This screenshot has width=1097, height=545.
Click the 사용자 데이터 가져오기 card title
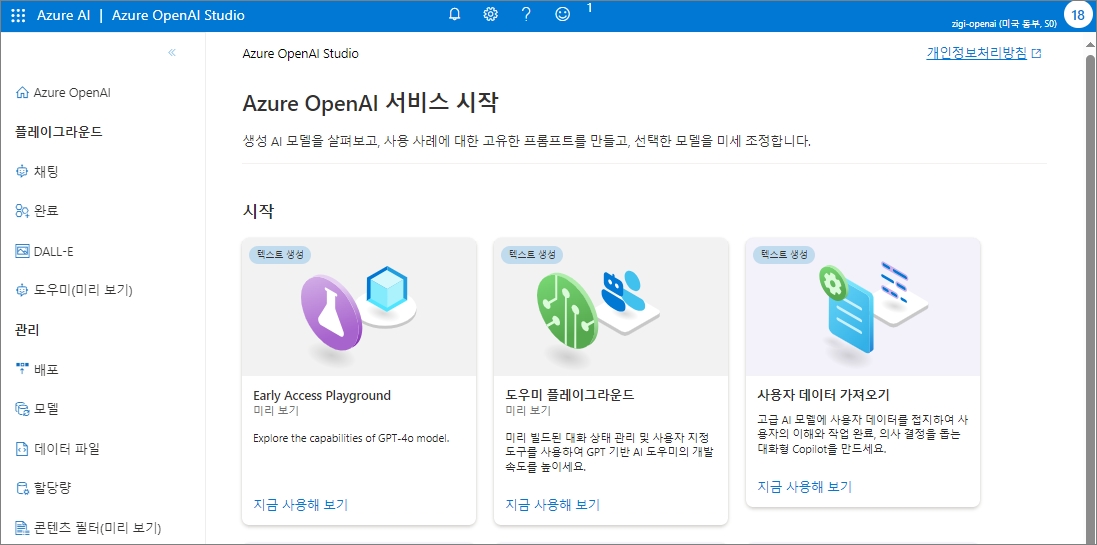tap(823, 394)
